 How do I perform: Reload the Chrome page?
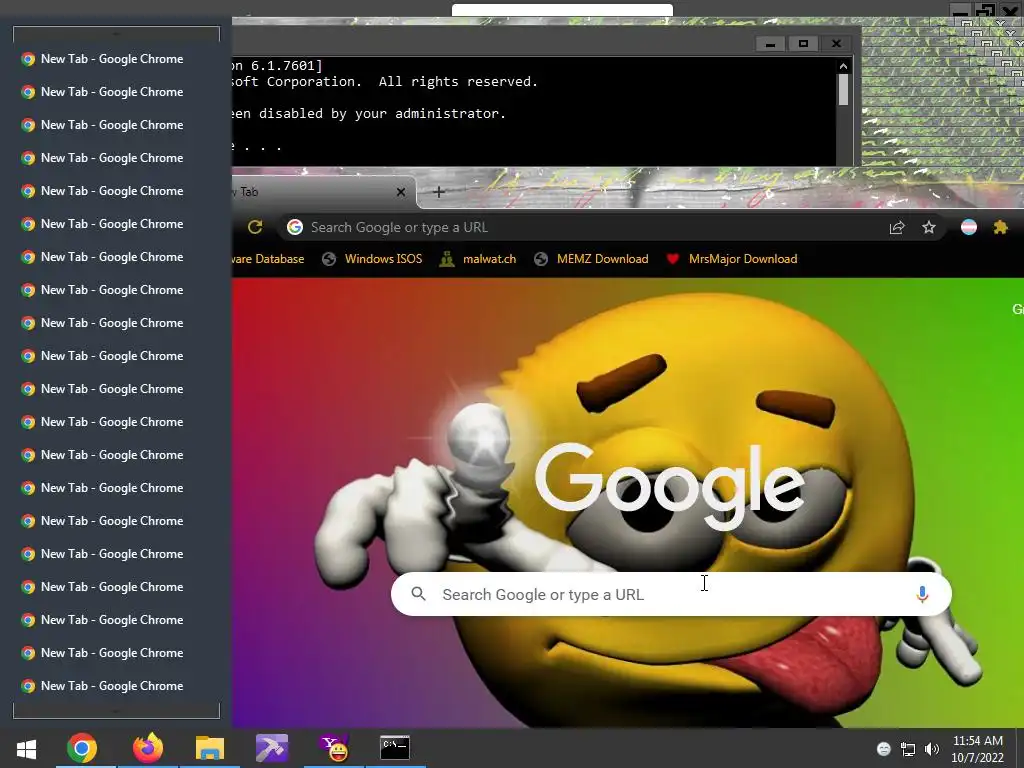click(255, 227)
